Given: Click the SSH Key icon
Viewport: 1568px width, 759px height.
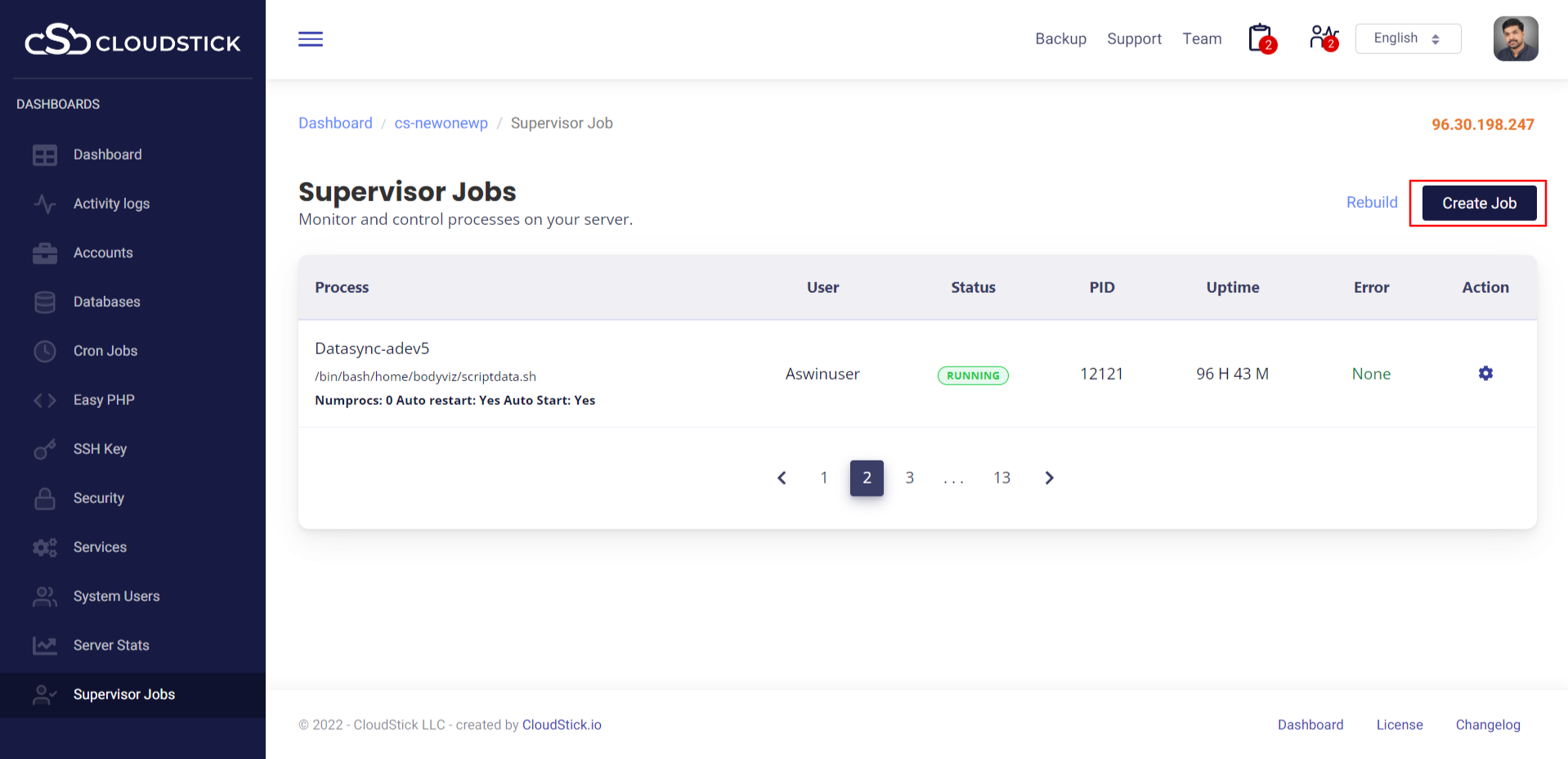Looking at the screenshot, I should point(45,449).
